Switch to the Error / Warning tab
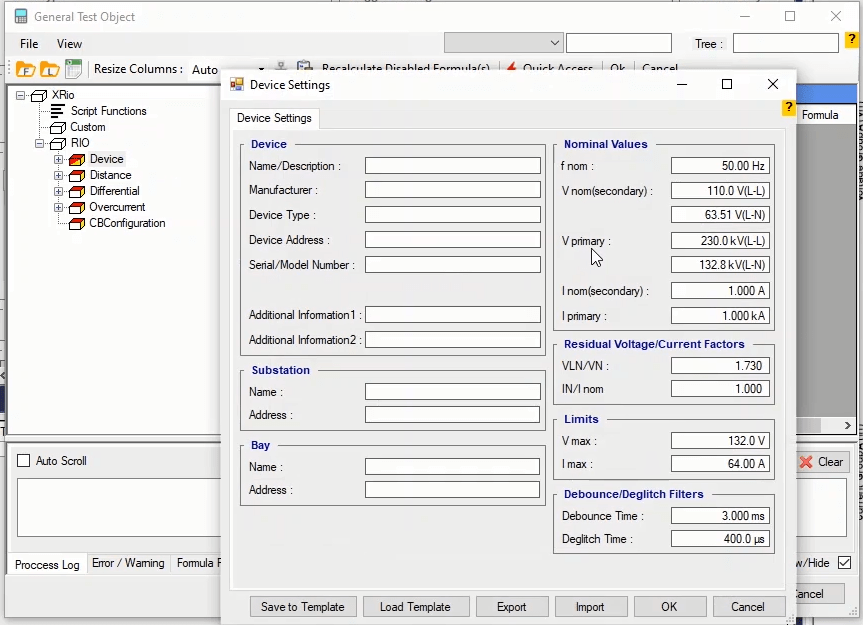863x625 pixels. [128, 564]
